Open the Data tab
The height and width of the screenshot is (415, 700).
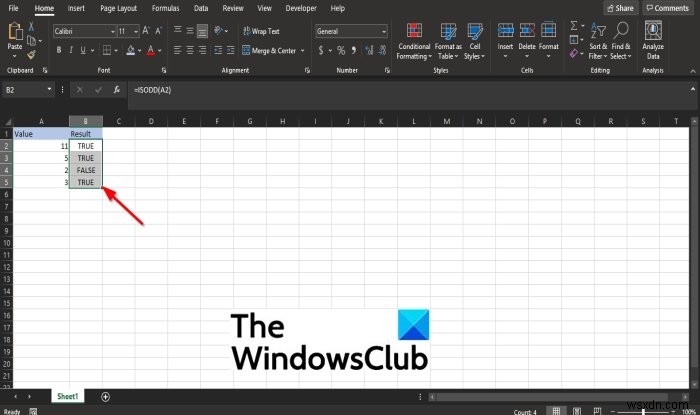201,8
